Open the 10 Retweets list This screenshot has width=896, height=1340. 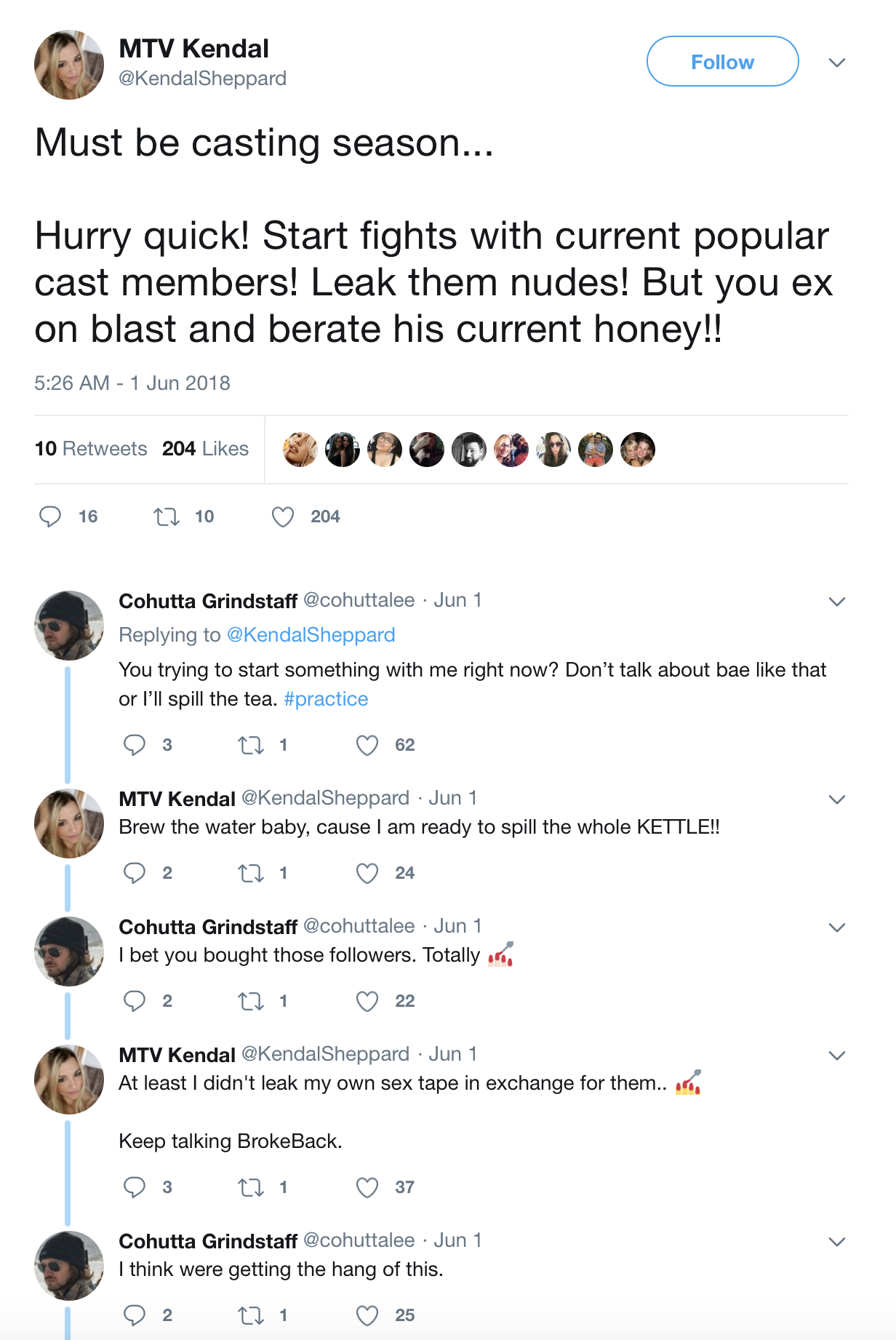[91, 449]
